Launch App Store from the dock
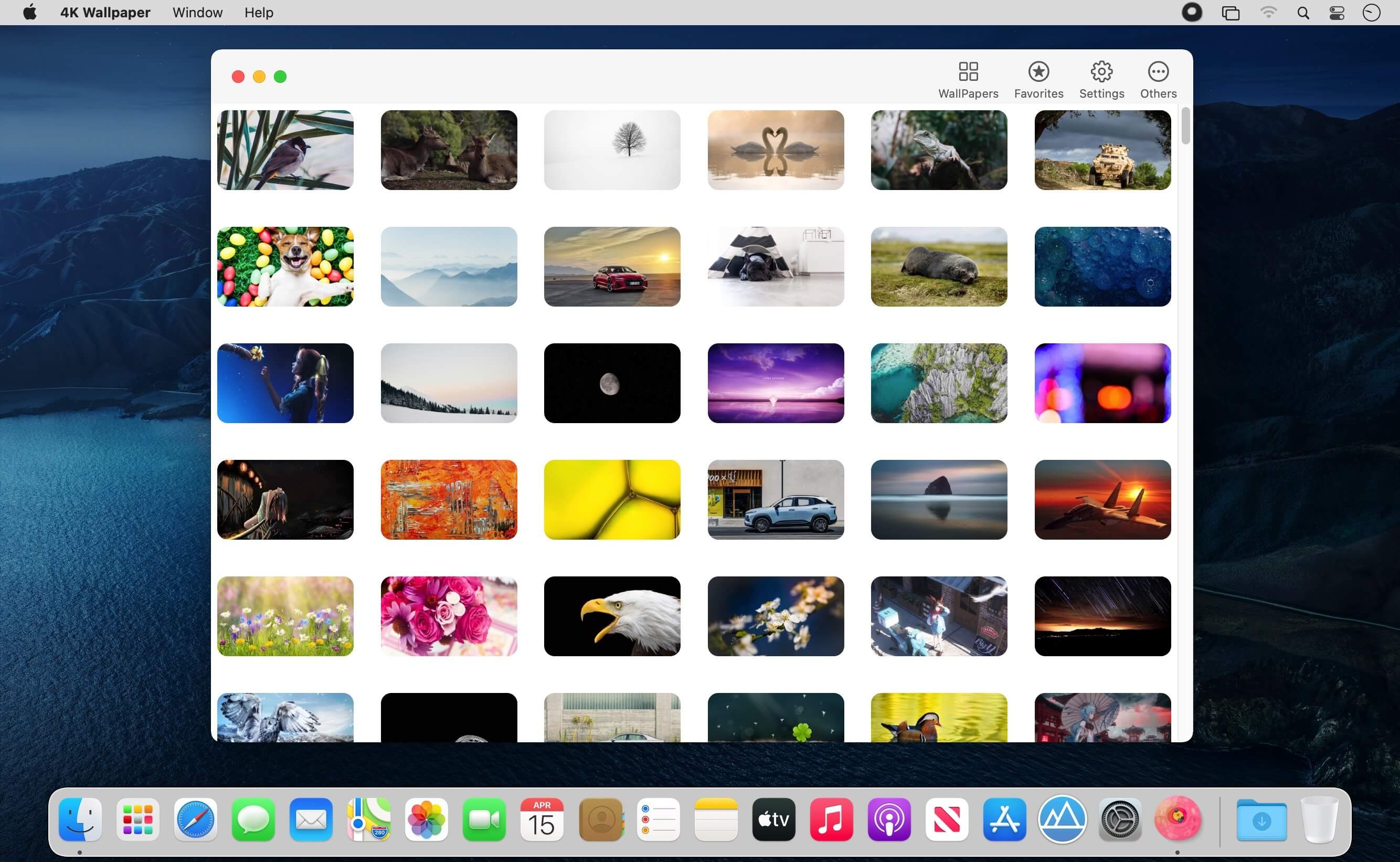This screenshot has width=1400, height=862. [x=1004, y=820]
